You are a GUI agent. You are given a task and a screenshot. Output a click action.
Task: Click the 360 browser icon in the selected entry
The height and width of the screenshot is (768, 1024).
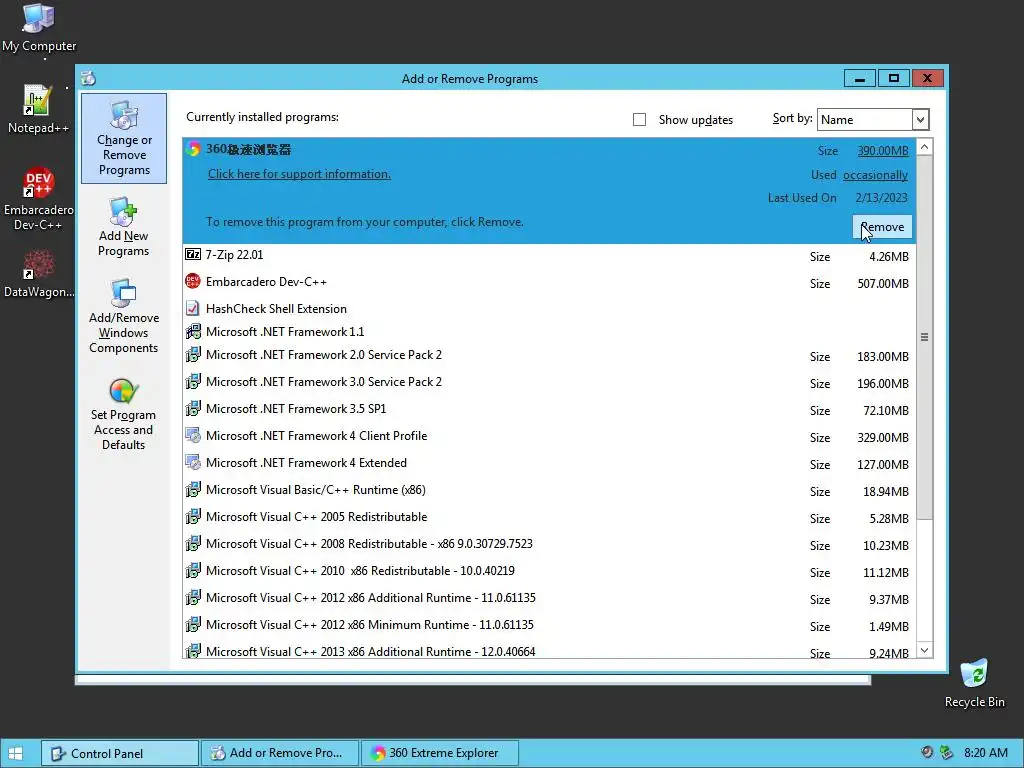193,149
